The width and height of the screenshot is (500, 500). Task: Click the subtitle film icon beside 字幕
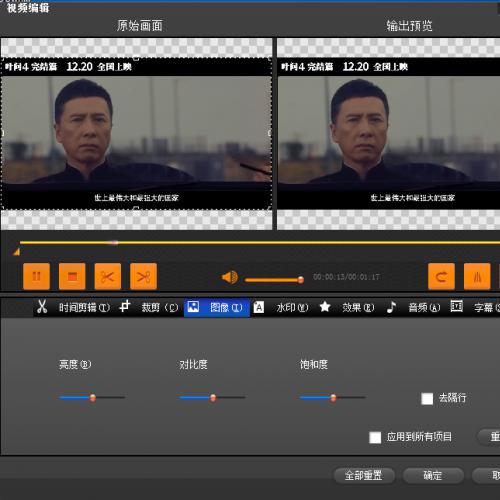pos(457,306)
